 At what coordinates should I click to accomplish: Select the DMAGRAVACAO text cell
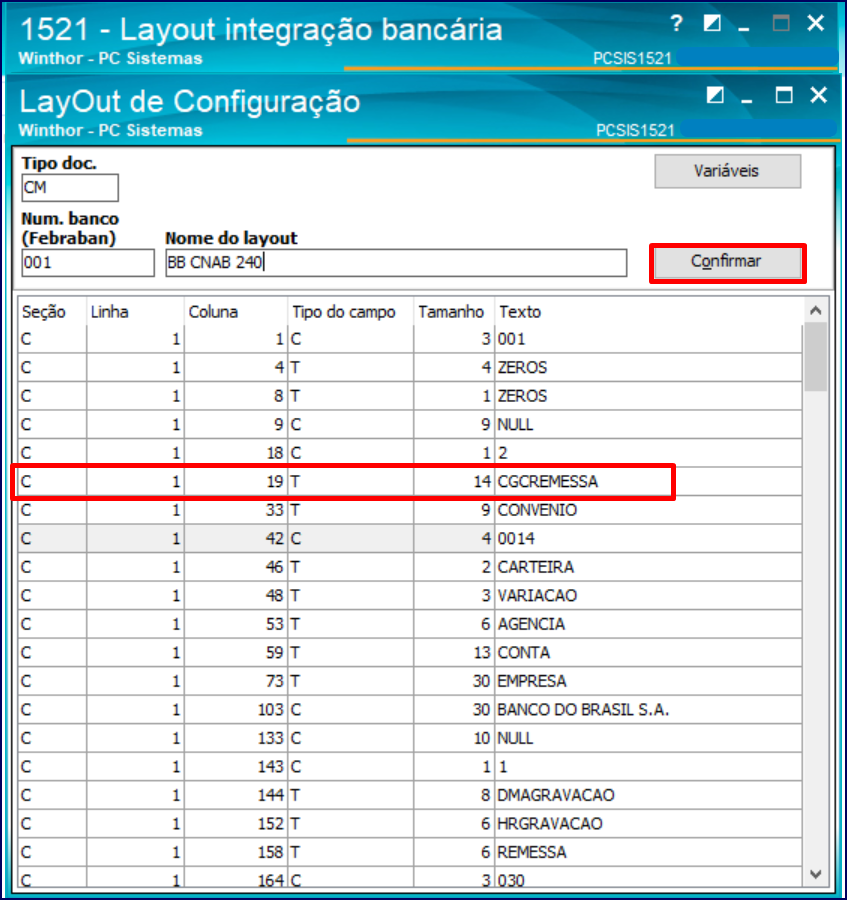pyautogui.click(x=648, y=795)
